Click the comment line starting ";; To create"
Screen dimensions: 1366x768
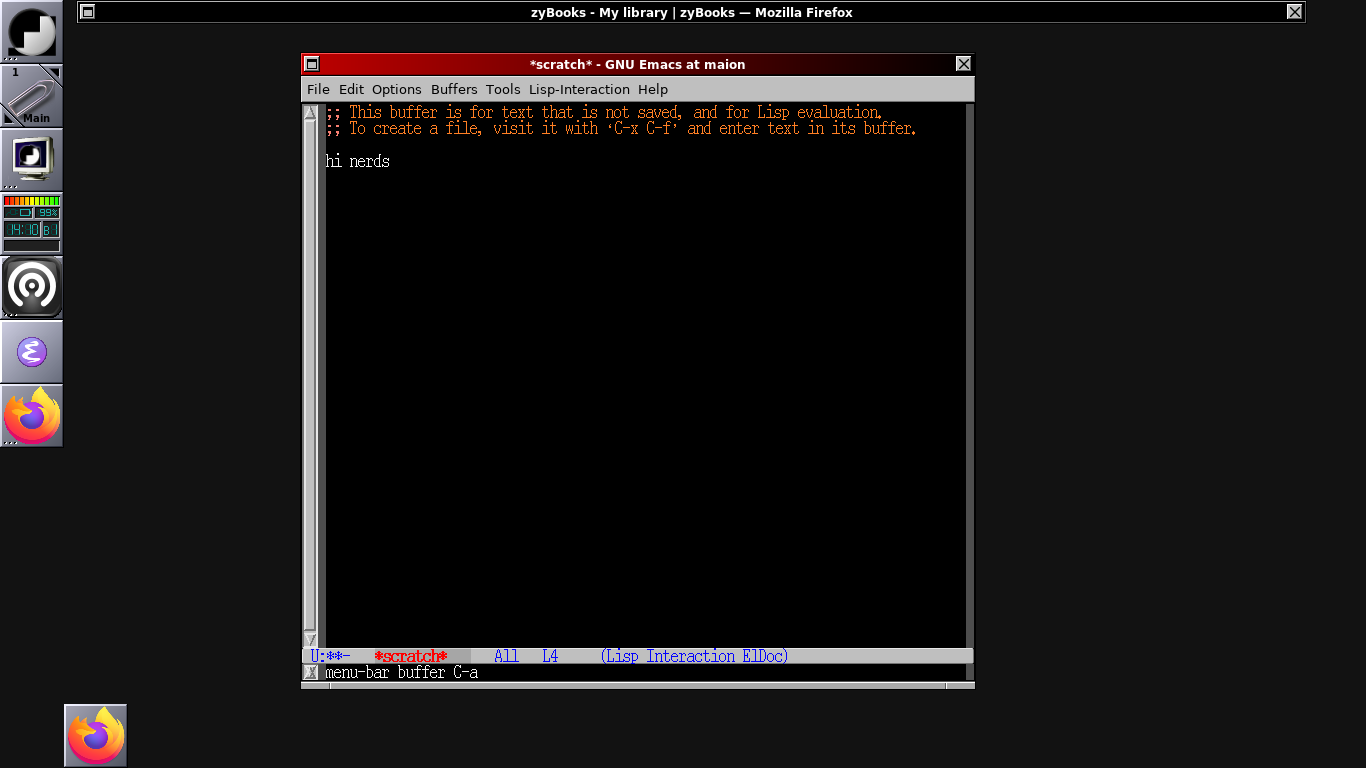621,128
